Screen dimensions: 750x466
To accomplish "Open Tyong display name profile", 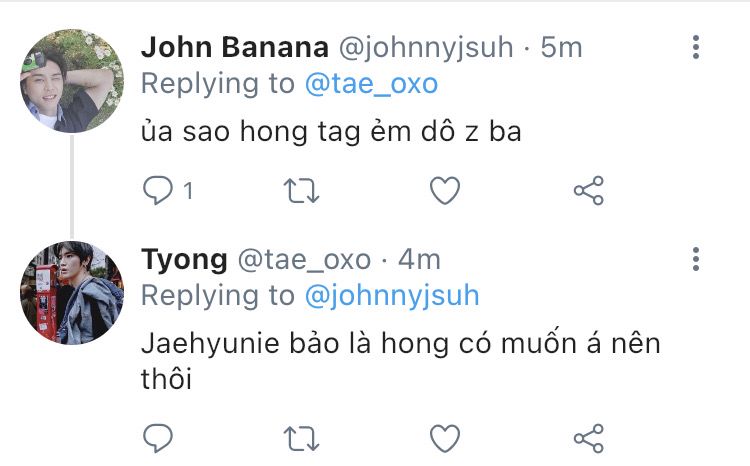I will pyautogui.click(x=184, y=260).
